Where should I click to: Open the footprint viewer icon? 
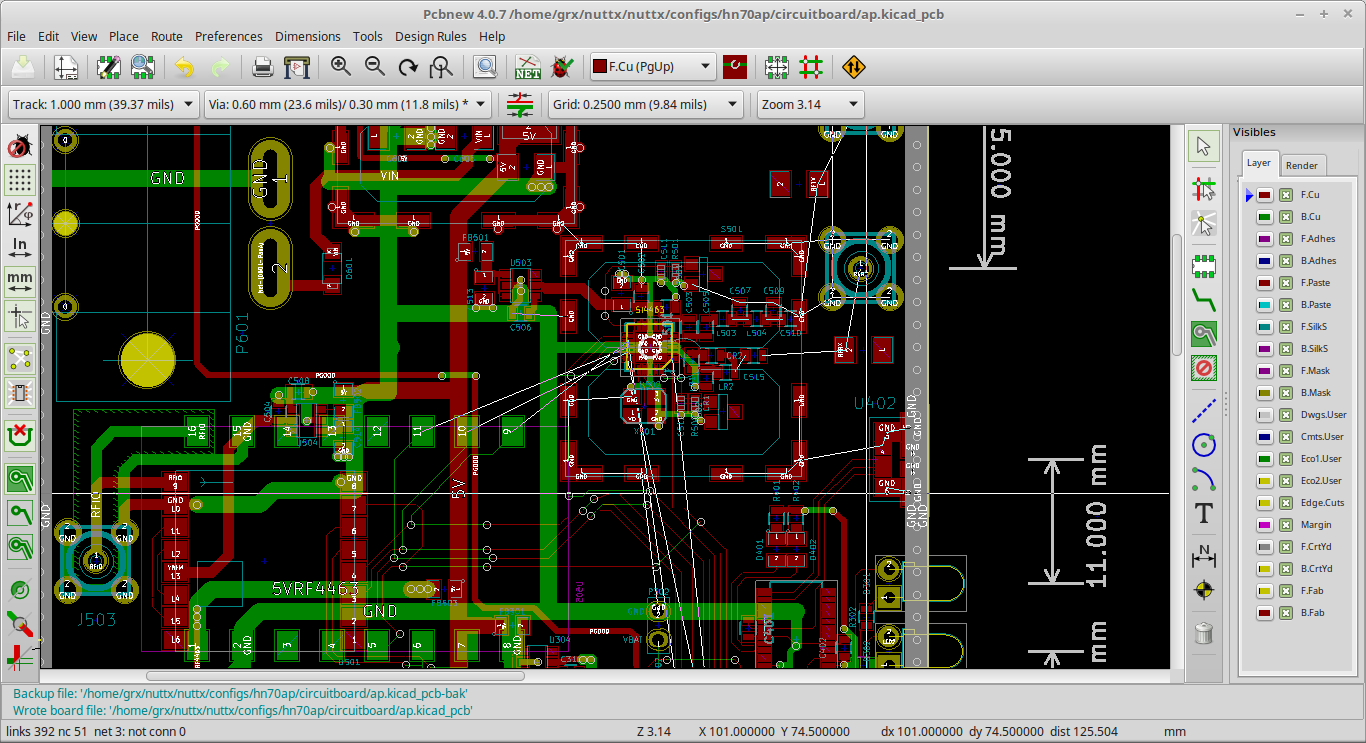pos(143,67)
